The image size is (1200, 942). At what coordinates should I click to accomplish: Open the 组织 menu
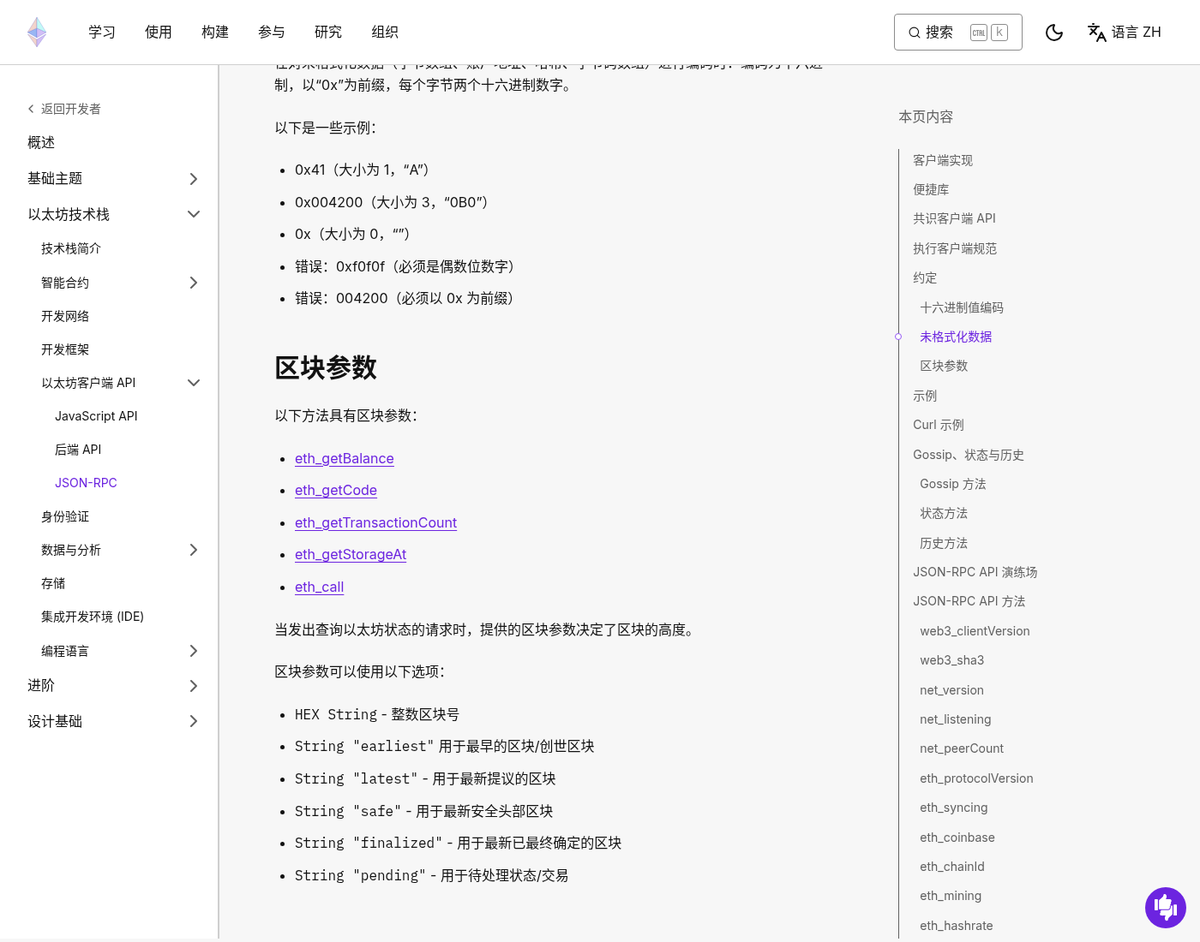pos(385,32)
